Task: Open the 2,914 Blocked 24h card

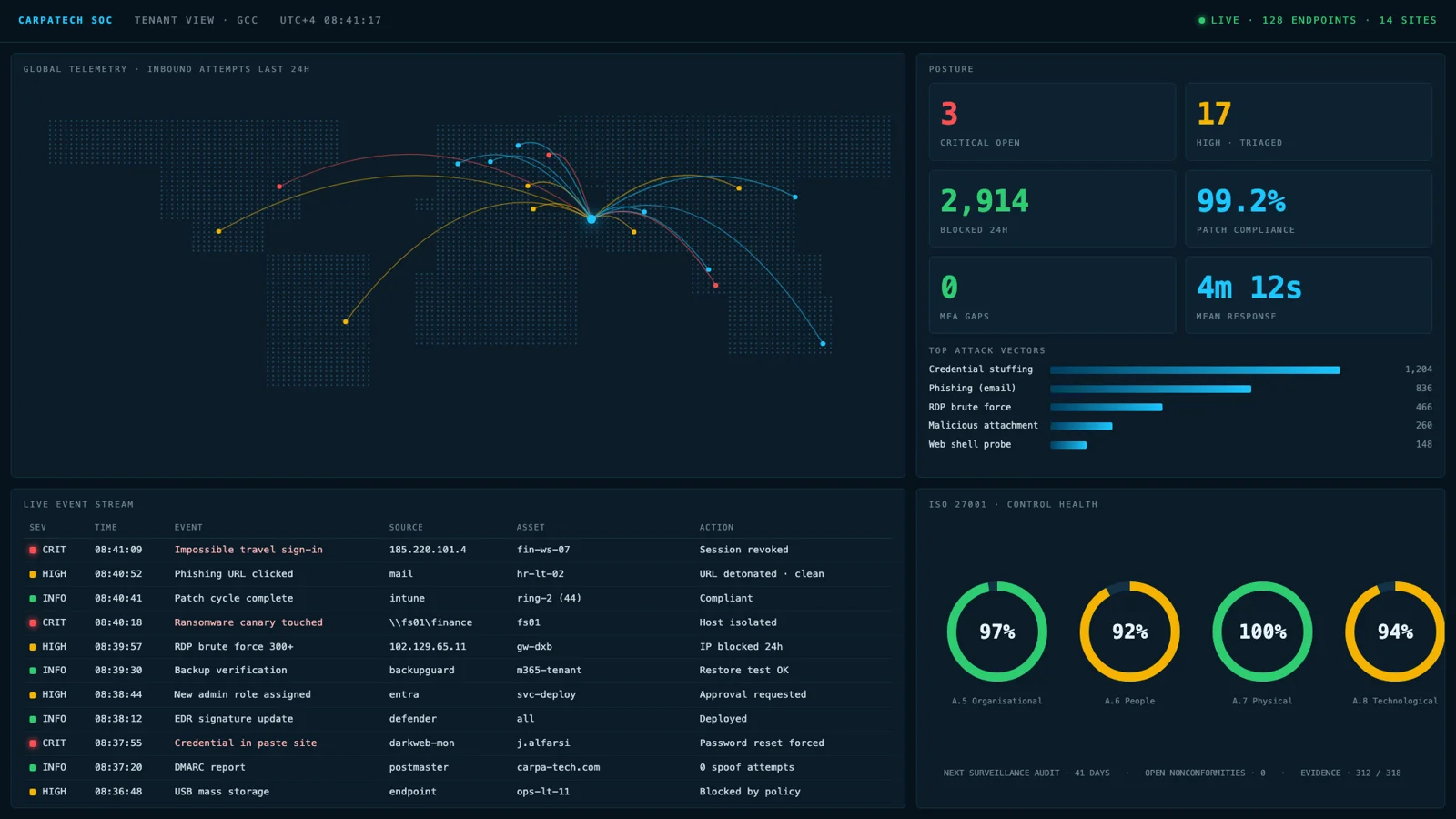Action: (x=1052, y=208)
